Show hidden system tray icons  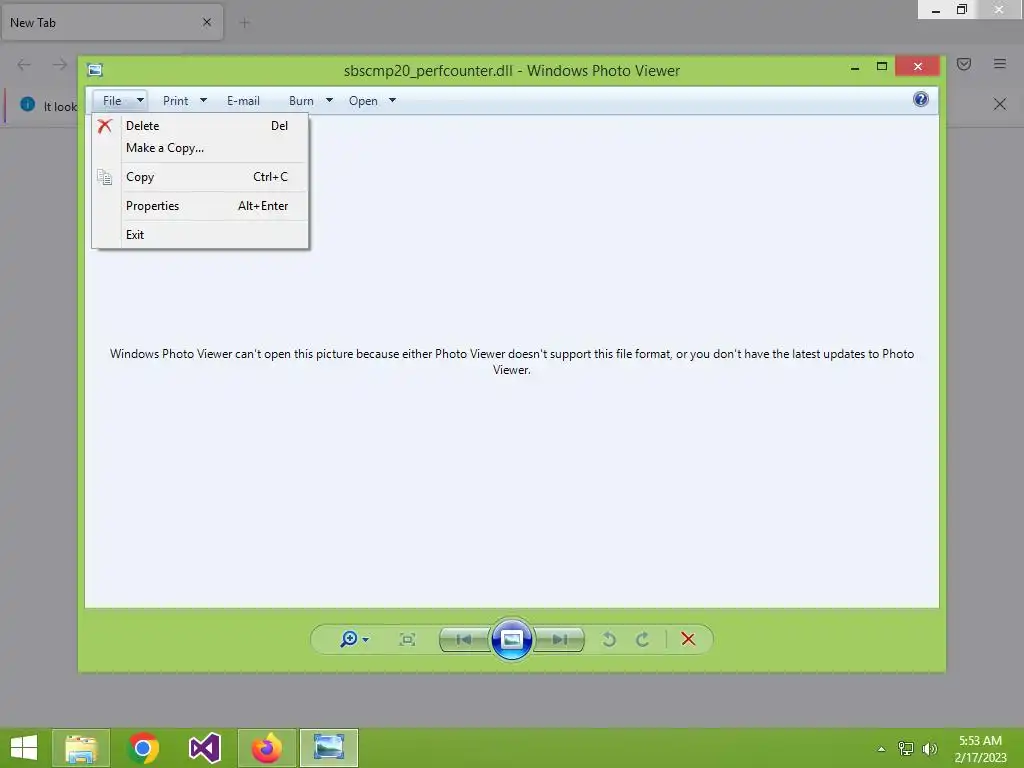[x=881, y=749]
